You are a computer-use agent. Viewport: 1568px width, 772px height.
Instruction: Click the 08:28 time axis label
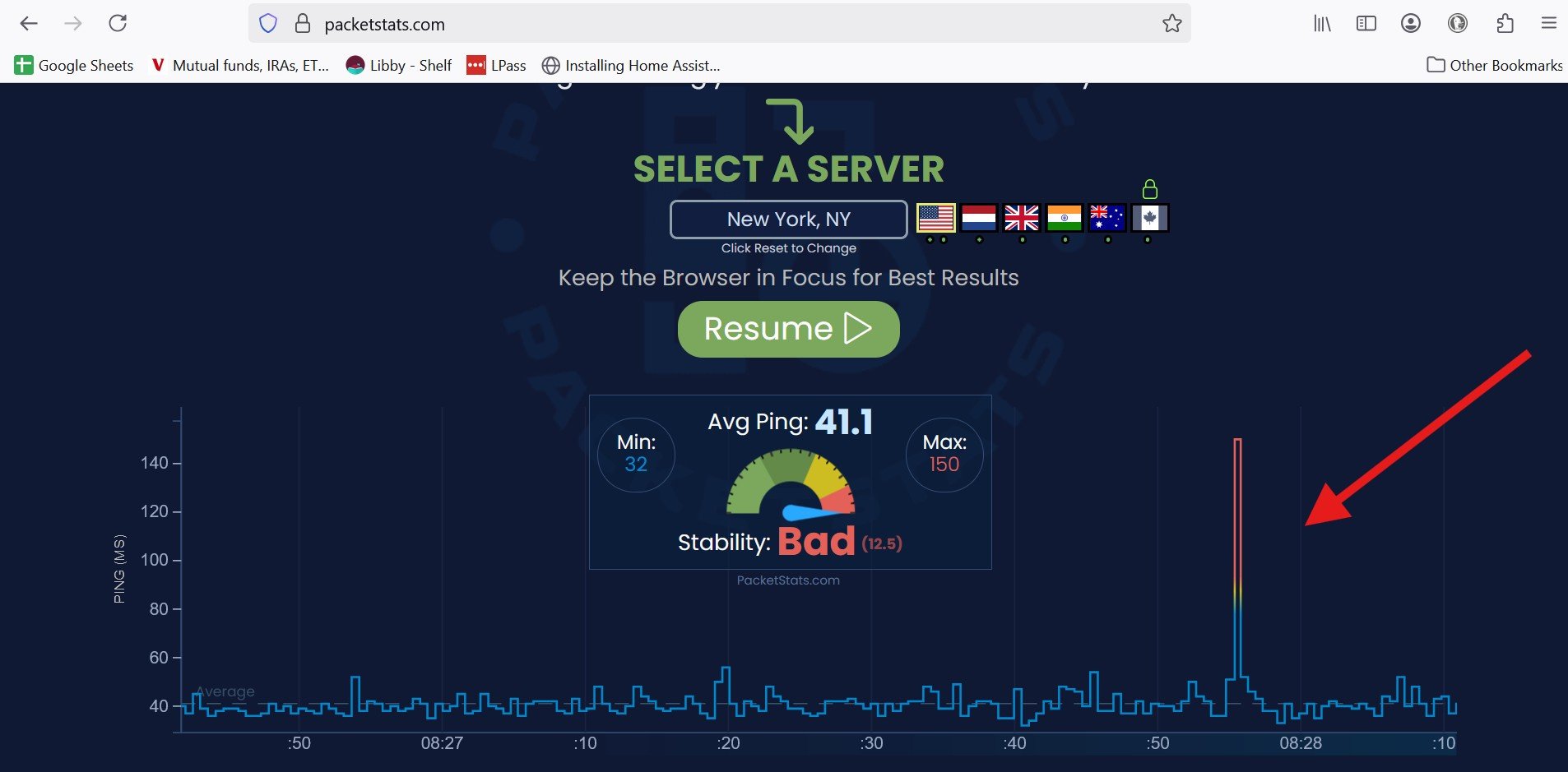pos(1301,743)
